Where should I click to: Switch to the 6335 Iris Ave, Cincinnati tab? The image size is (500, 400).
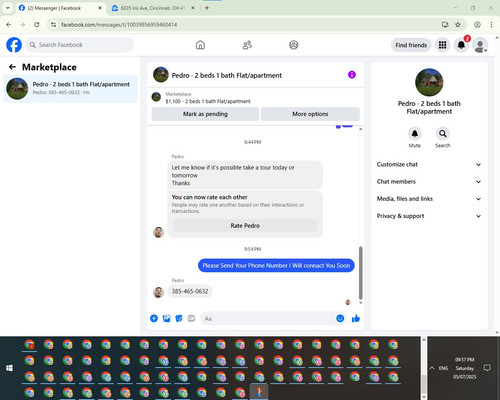(152, 8)
